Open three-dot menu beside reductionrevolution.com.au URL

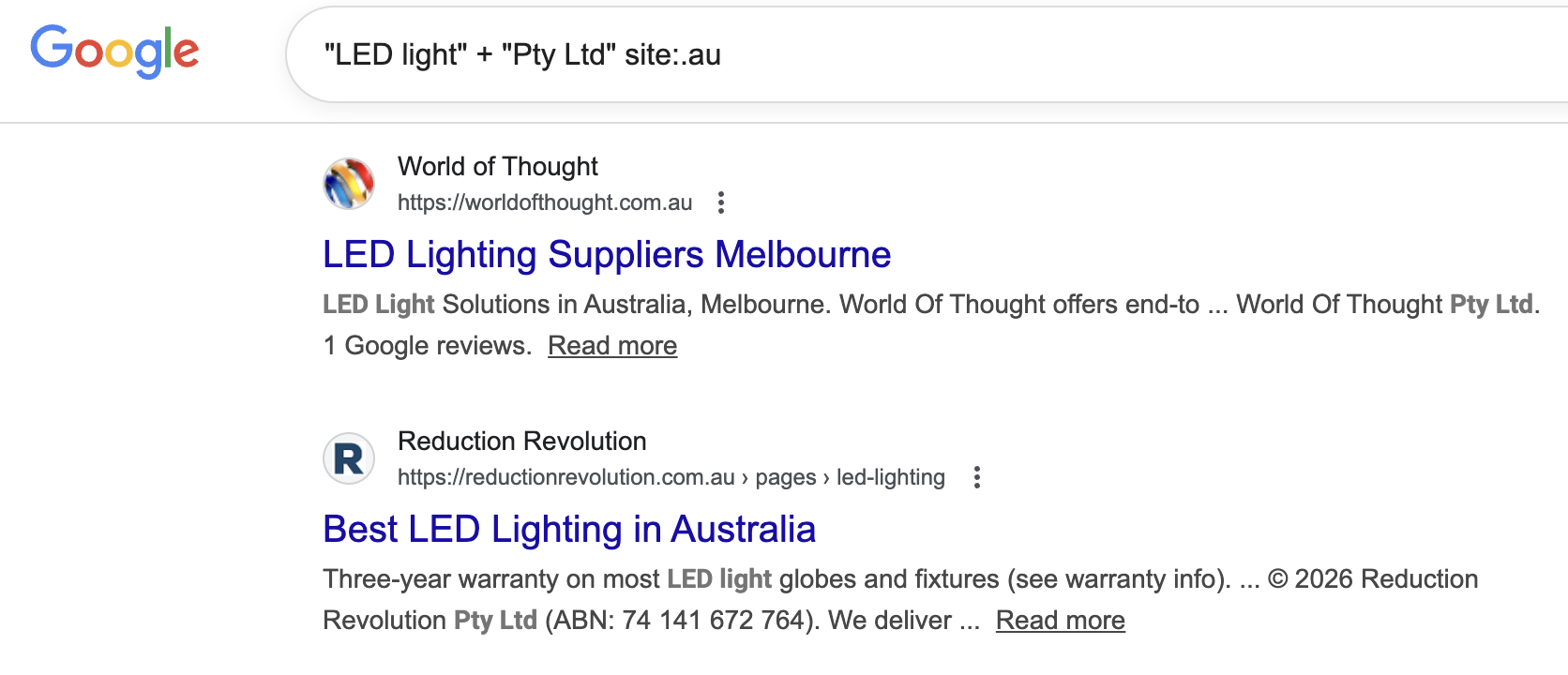pyautogui.click(x=976, y=477)
